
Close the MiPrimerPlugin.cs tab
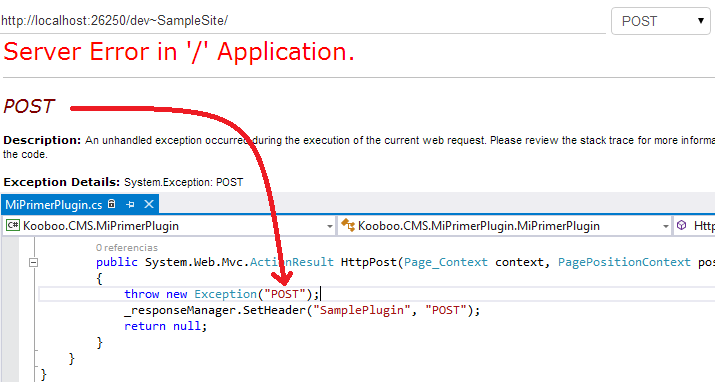pyautogui.click(x=149, y=204)
